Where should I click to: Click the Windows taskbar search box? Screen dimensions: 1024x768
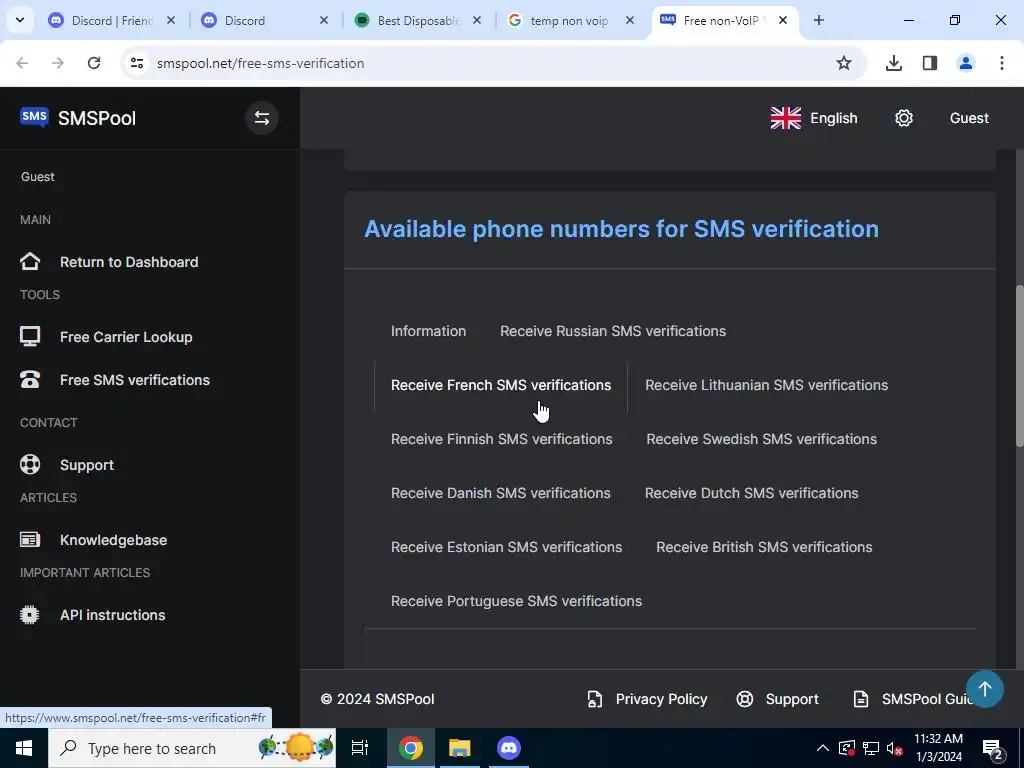tap(193, 748)
